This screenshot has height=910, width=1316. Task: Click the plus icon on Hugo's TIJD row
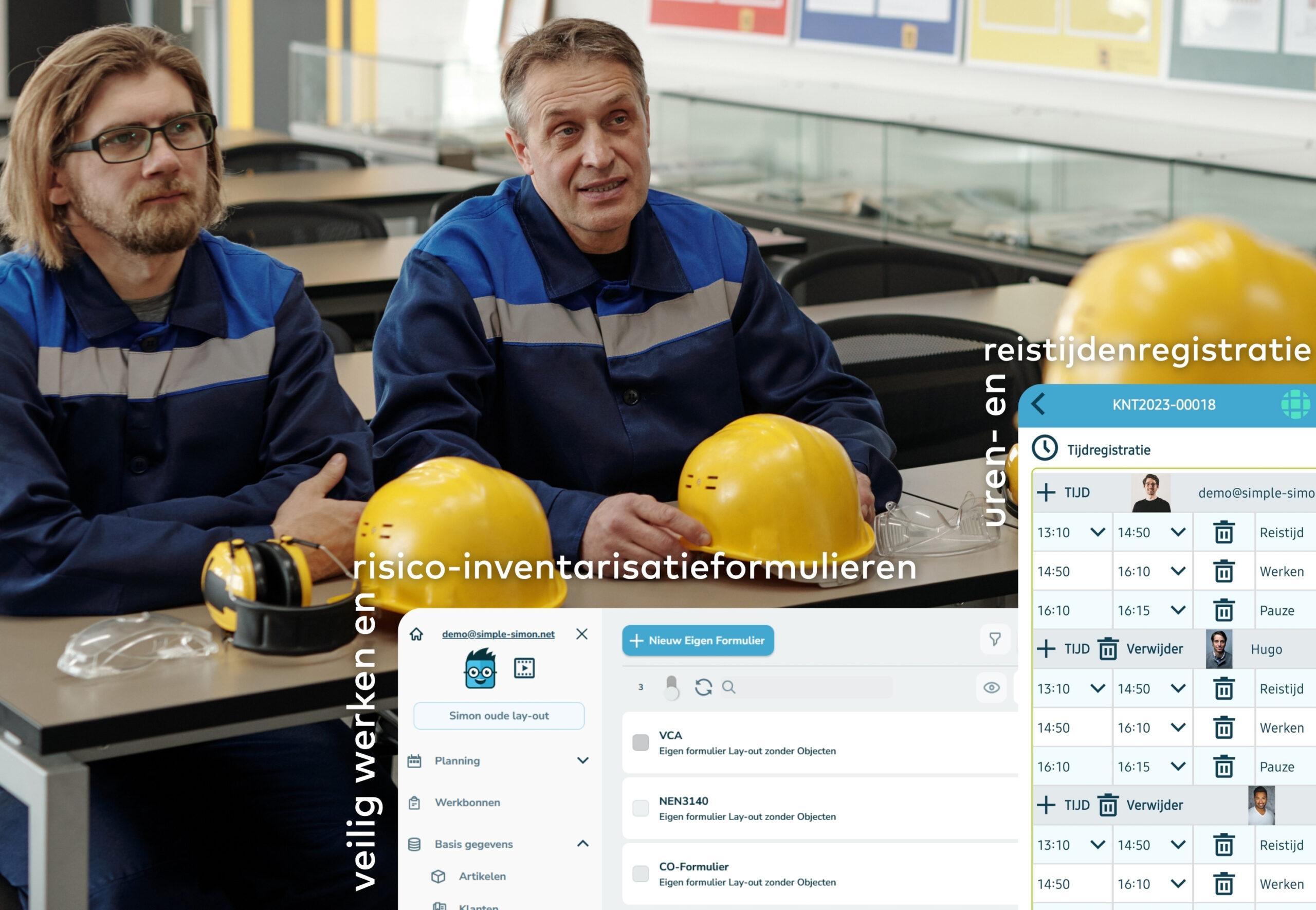(x=1046, y=648)
